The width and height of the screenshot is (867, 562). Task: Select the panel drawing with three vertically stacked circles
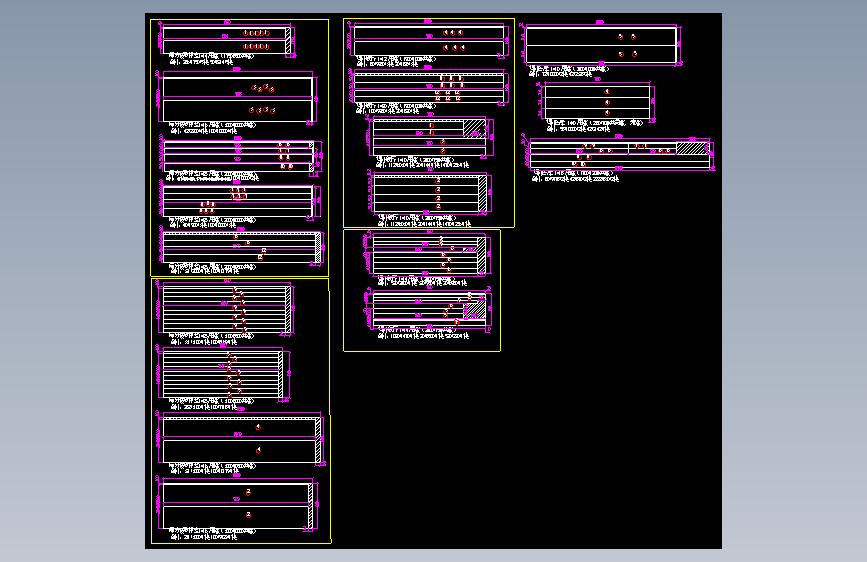[x=597, y=102]
